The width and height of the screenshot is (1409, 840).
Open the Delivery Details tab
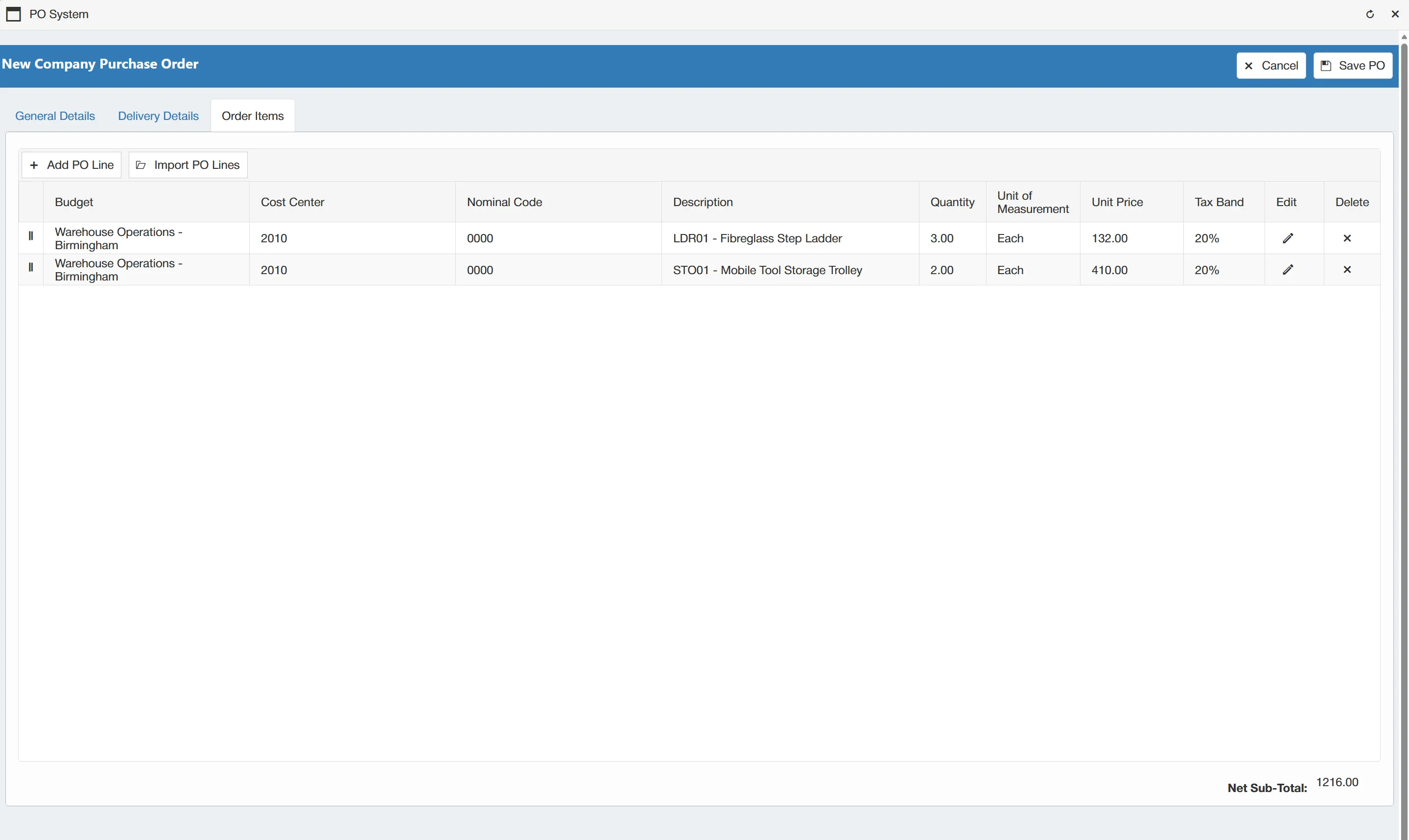159,116
